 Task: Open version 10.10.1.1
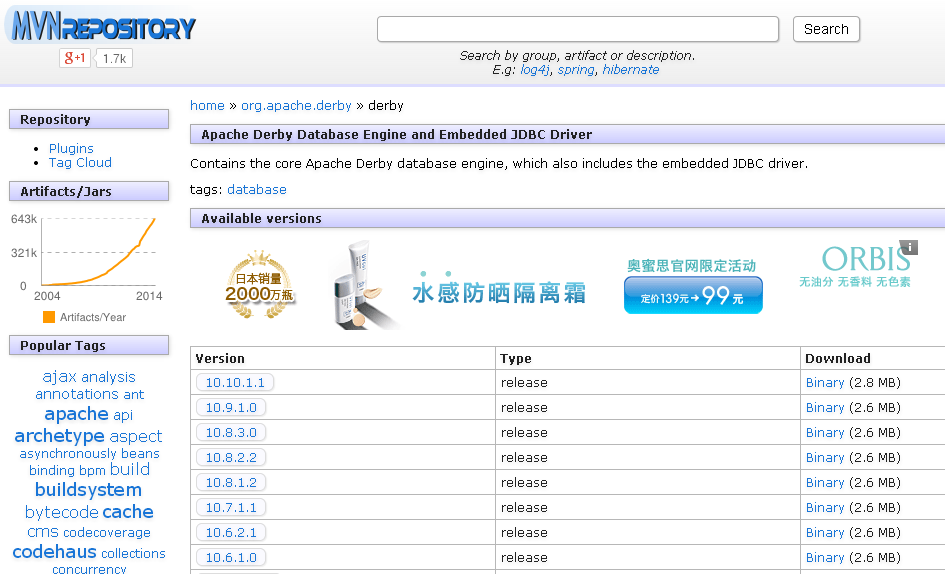click(x=235, y=382)
